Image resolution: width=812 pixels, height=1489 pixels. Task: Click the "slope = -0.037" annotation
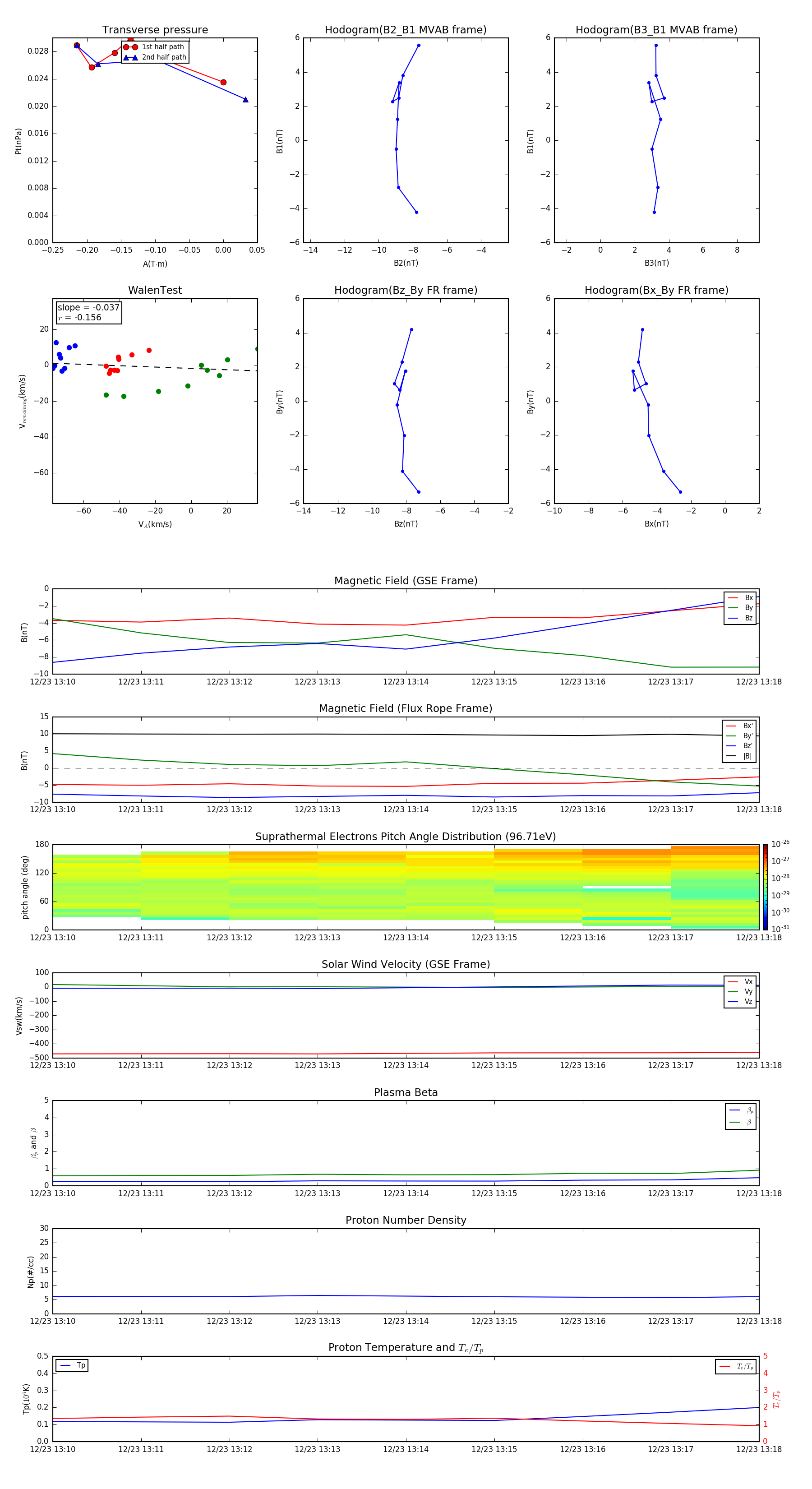88,308
